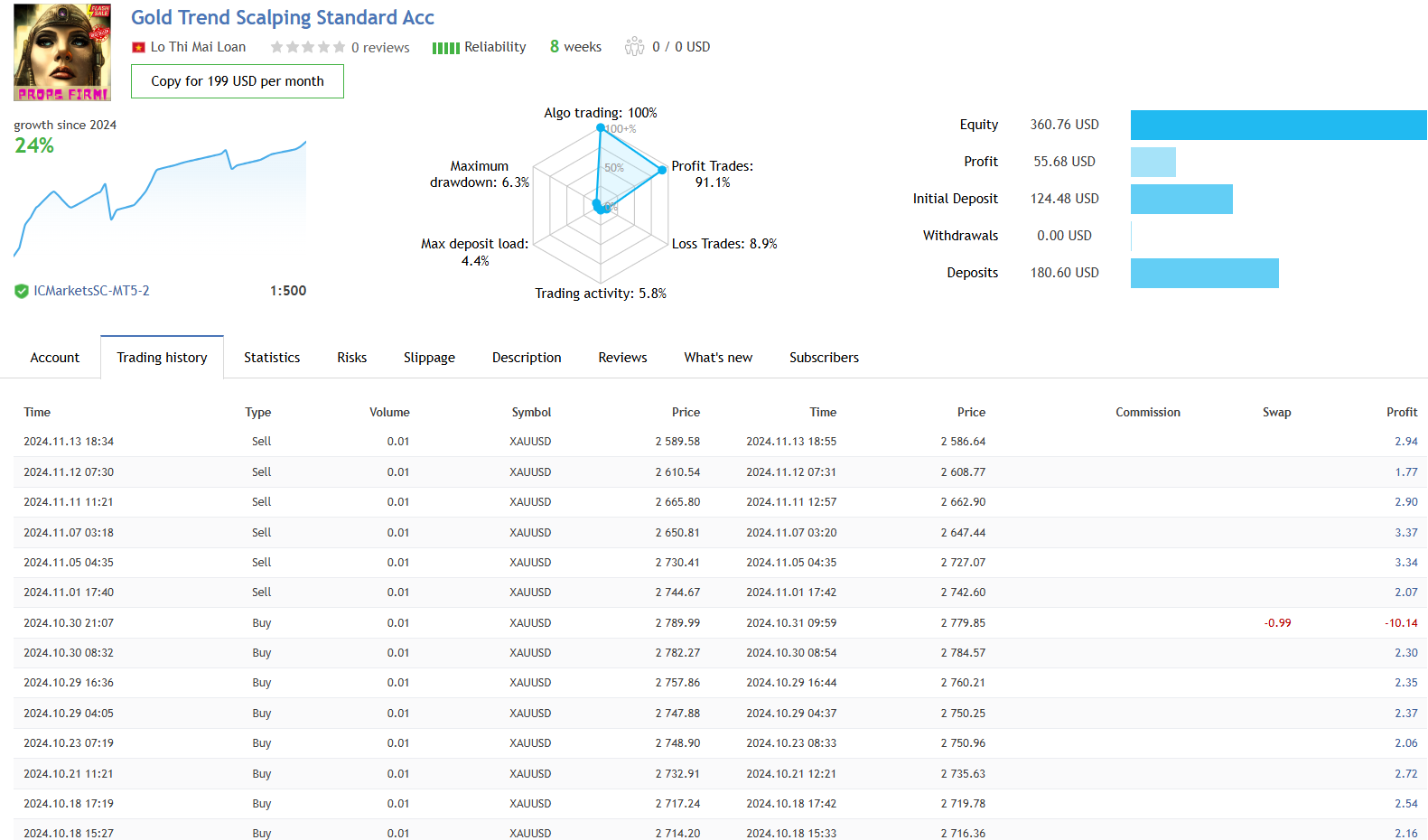This screenshot has width=1428, height=840.
Task: Click the subscribers people icon
Action: [634, 46]
